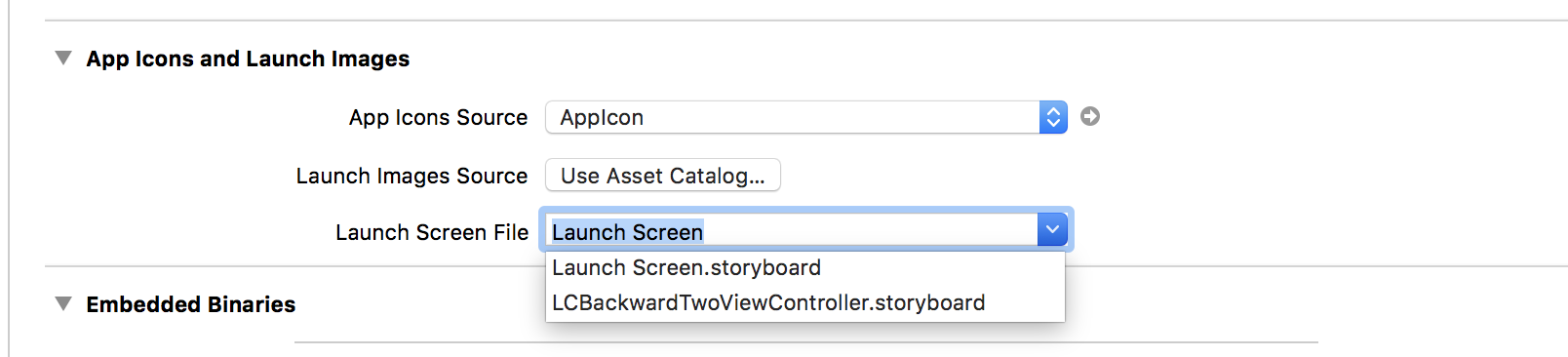Click the App Icons and Launch Images heading
1568x357 pixels.
[x=248, y=59]
